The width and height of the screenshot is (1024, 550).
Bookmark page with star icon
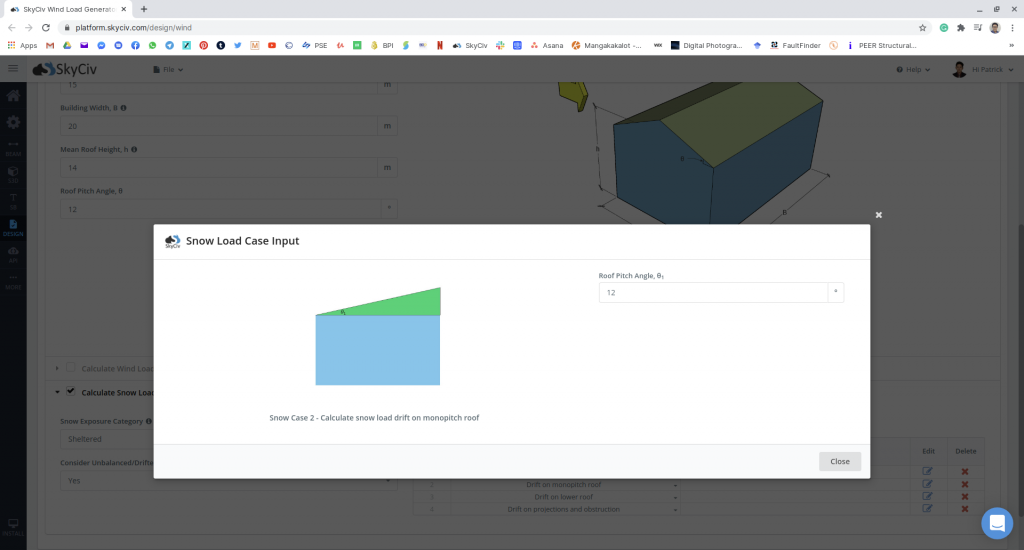point(922,27)
